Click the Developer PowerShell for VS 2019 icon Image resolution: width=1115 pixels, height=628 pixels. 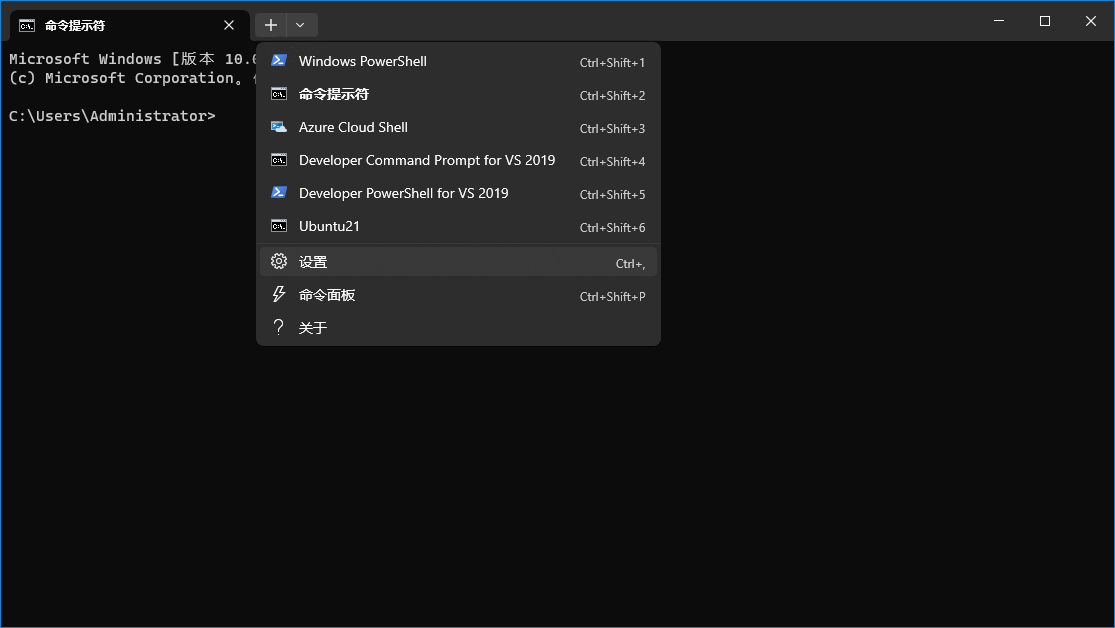279,193
